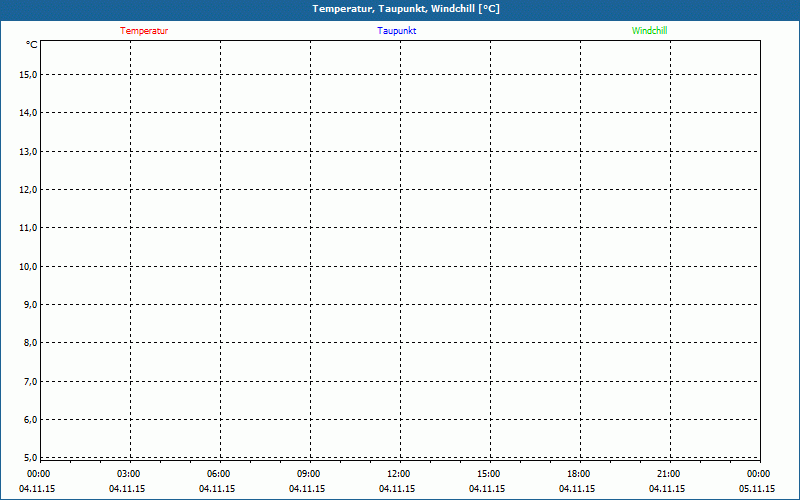
Task: Click the 6,0 y-axis value
Action: coord(30,419)
